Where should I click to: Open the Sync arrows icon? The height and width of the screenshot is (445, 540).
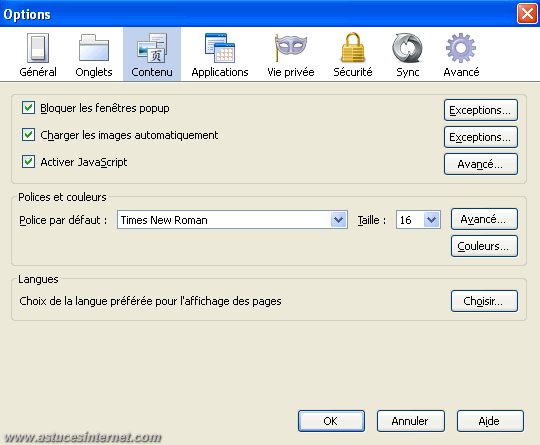pos(407,48)
